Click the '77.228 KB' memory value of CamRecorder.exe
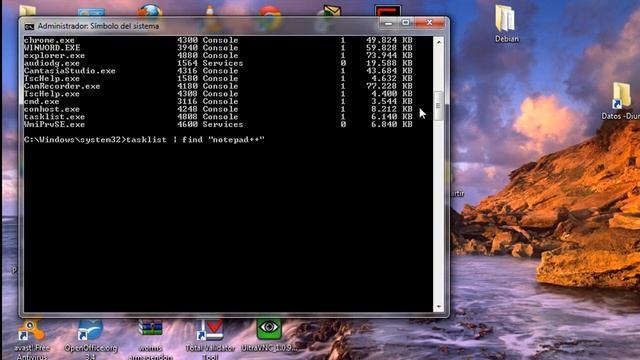Image resolution: width=640 pixels, height=360 pixels. [389, 86]
